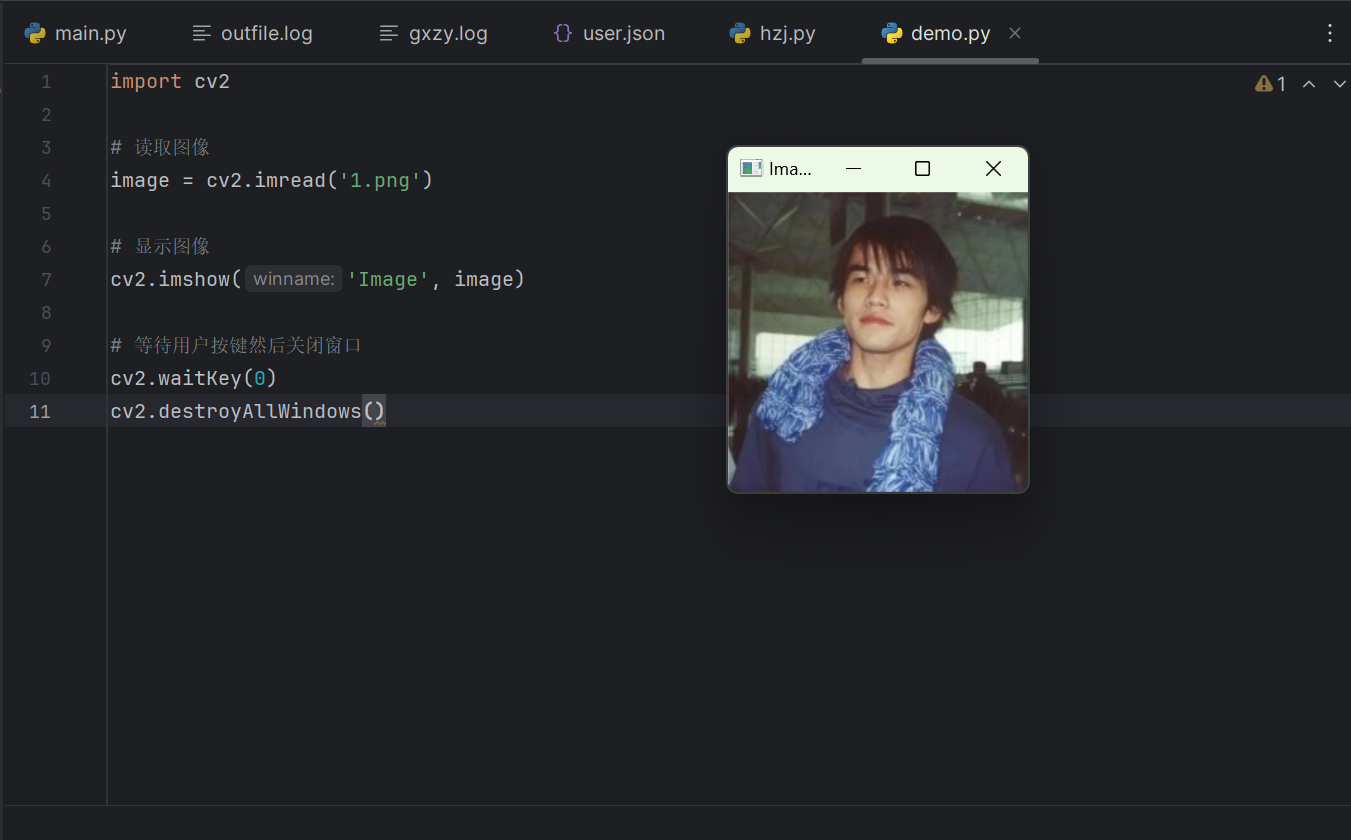Open the editor tabs three-dot menu
This screenshot has width=1351, height=840.
click(x=1330, y=33)
